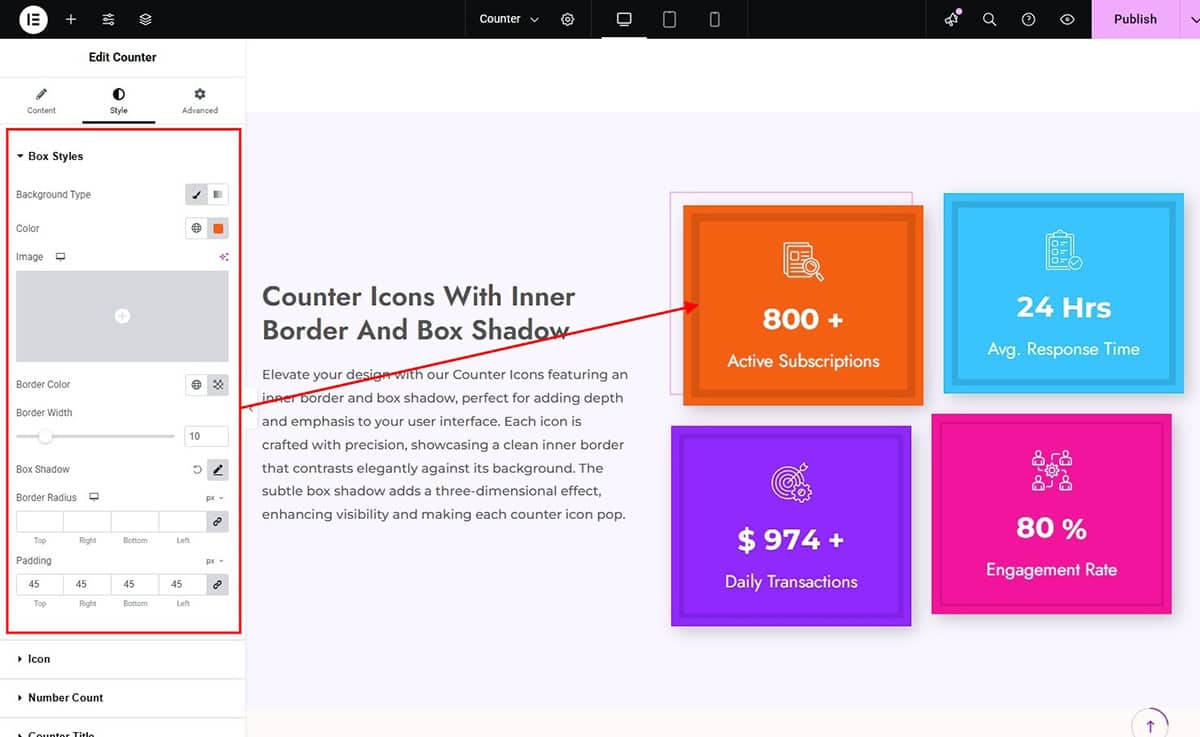Screen dimensions: 1200x737
Task: Select the 80 % counter number
Action: [1051, 528]
